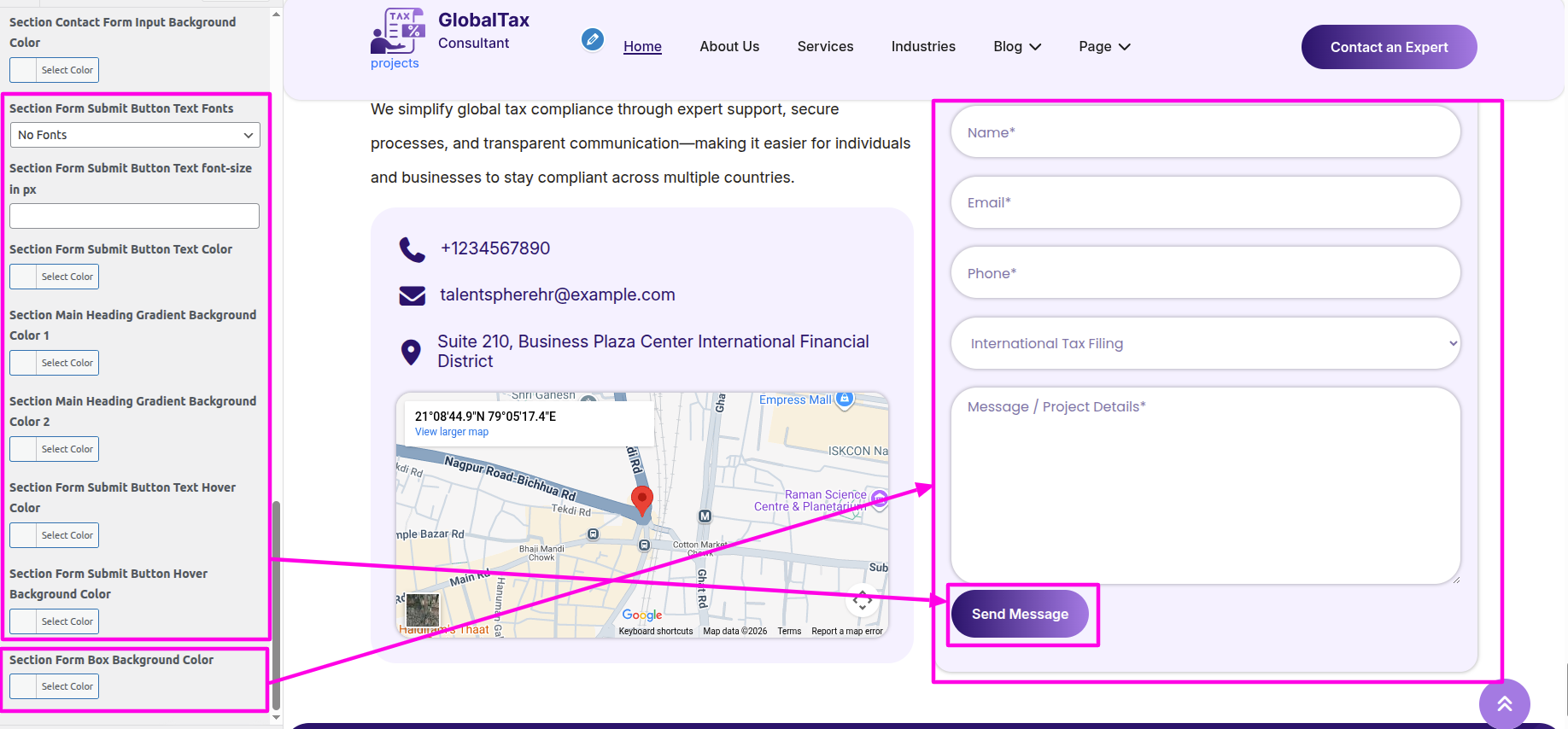Click the GlobalTax logo icon
This screenshot has height=729, width=1568.
pos(397,32)
